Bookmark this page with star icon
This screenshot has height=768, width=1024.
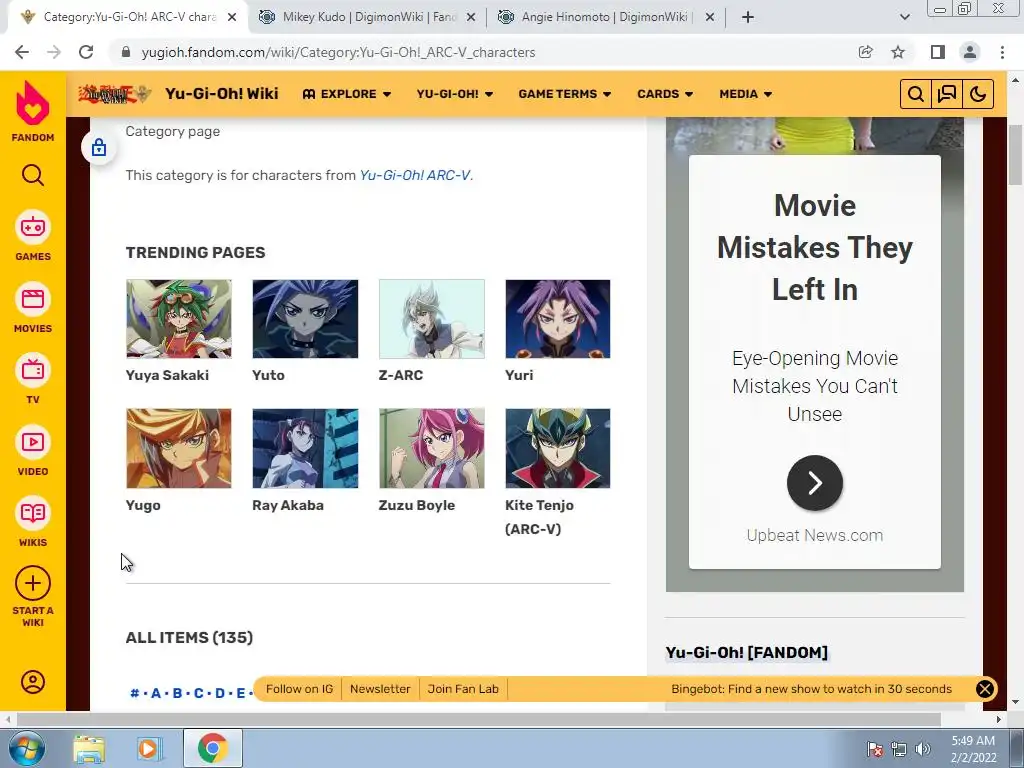898,52
